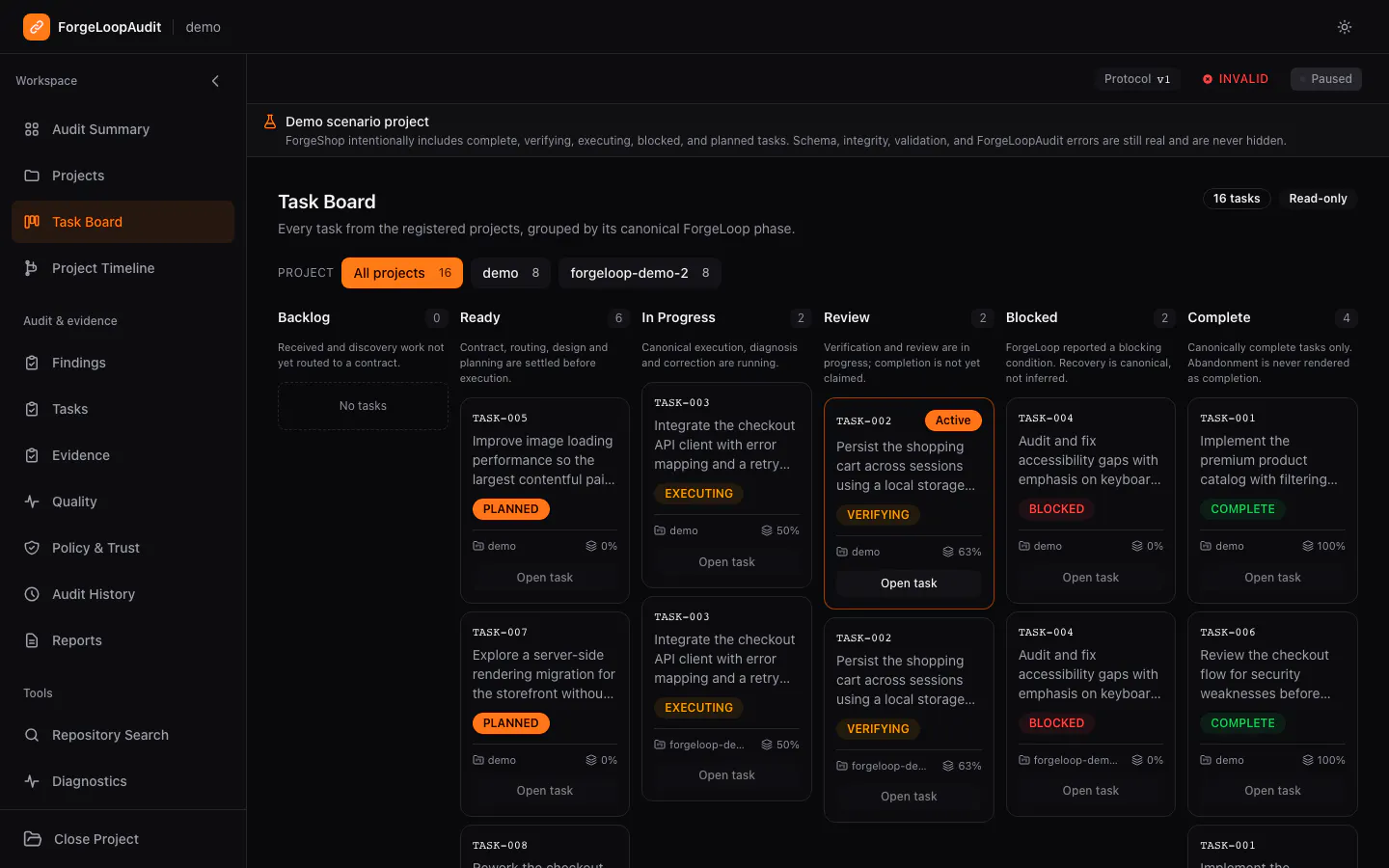This screenshot has height=868, width=1389.
Task: Click the Improve image loading performance title
Action: [x=543, y=460]
